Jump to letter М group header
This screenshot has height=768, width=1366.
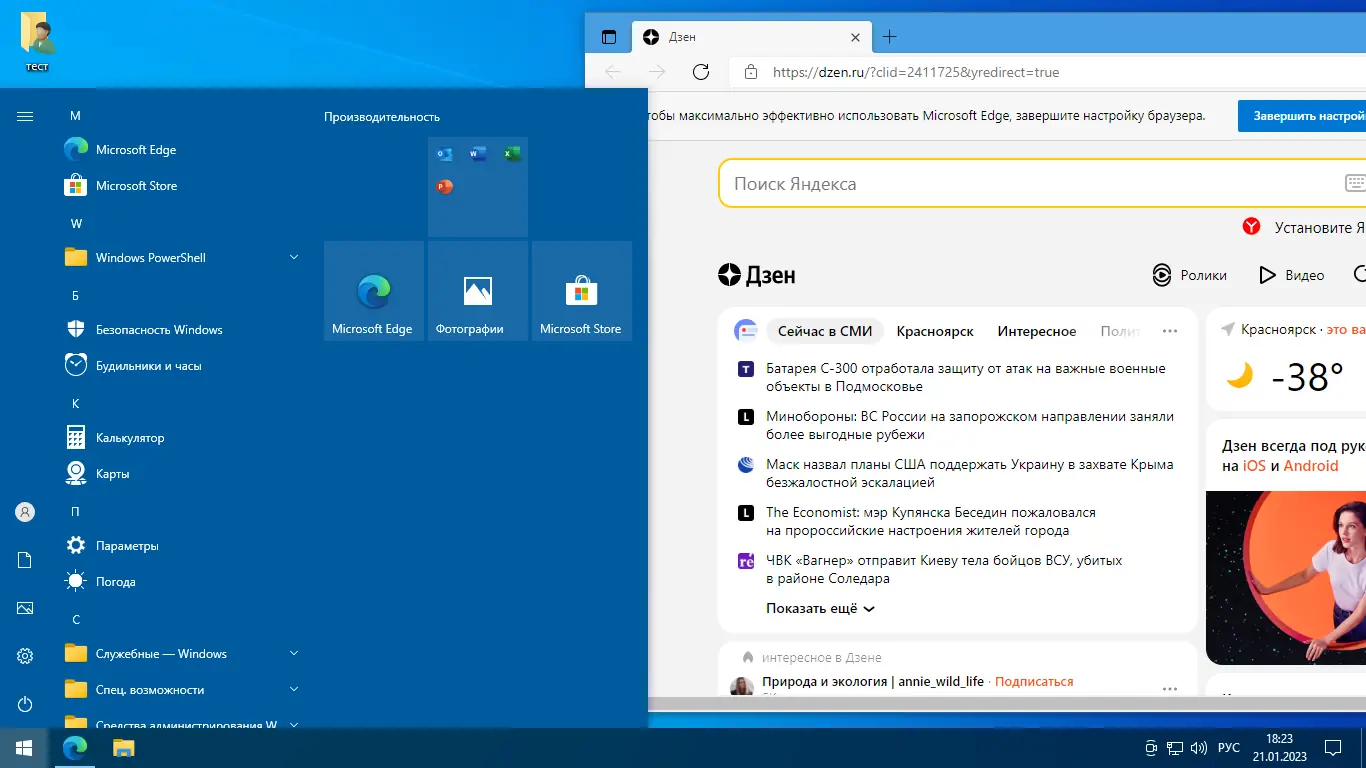(75, 116)
